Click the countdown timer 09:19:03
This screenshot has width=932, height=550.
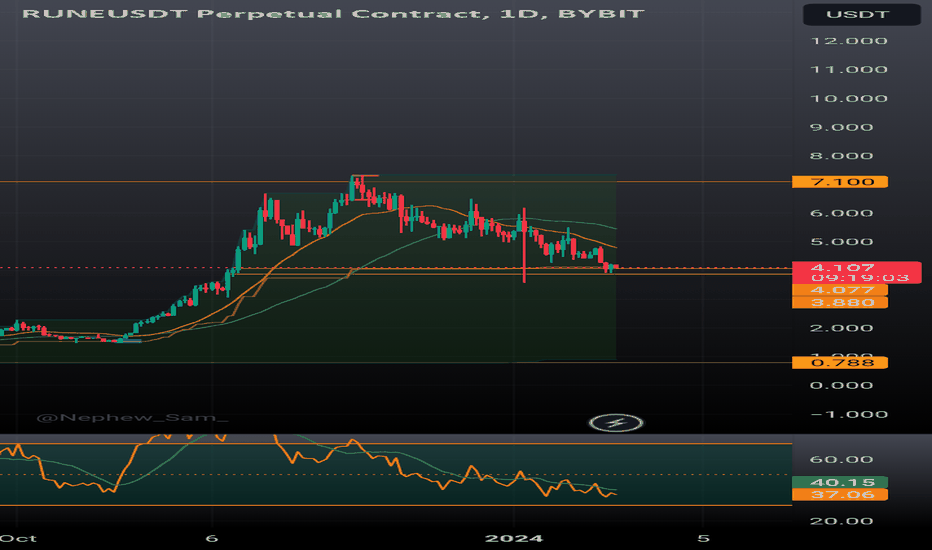860,278
